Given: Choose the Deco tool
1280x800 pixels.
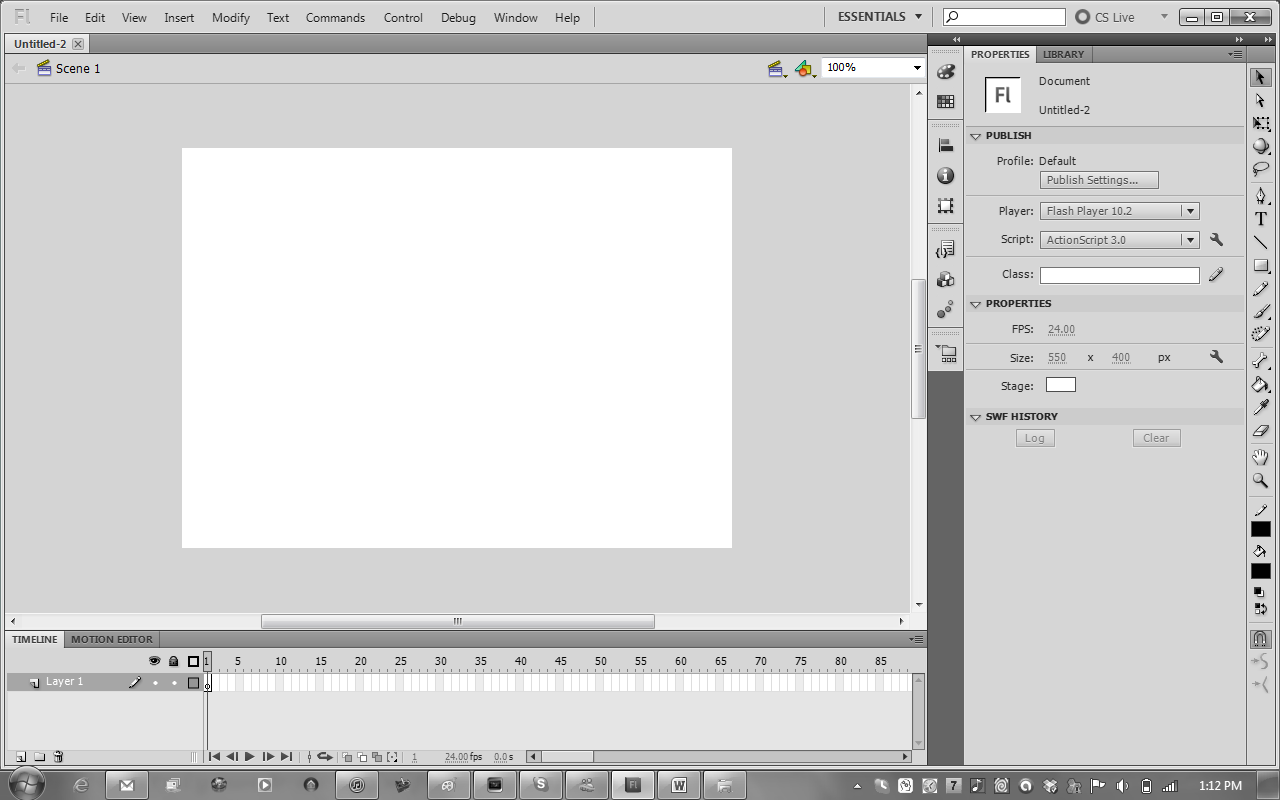Looking at the screenshot, I should (1261, 334).
